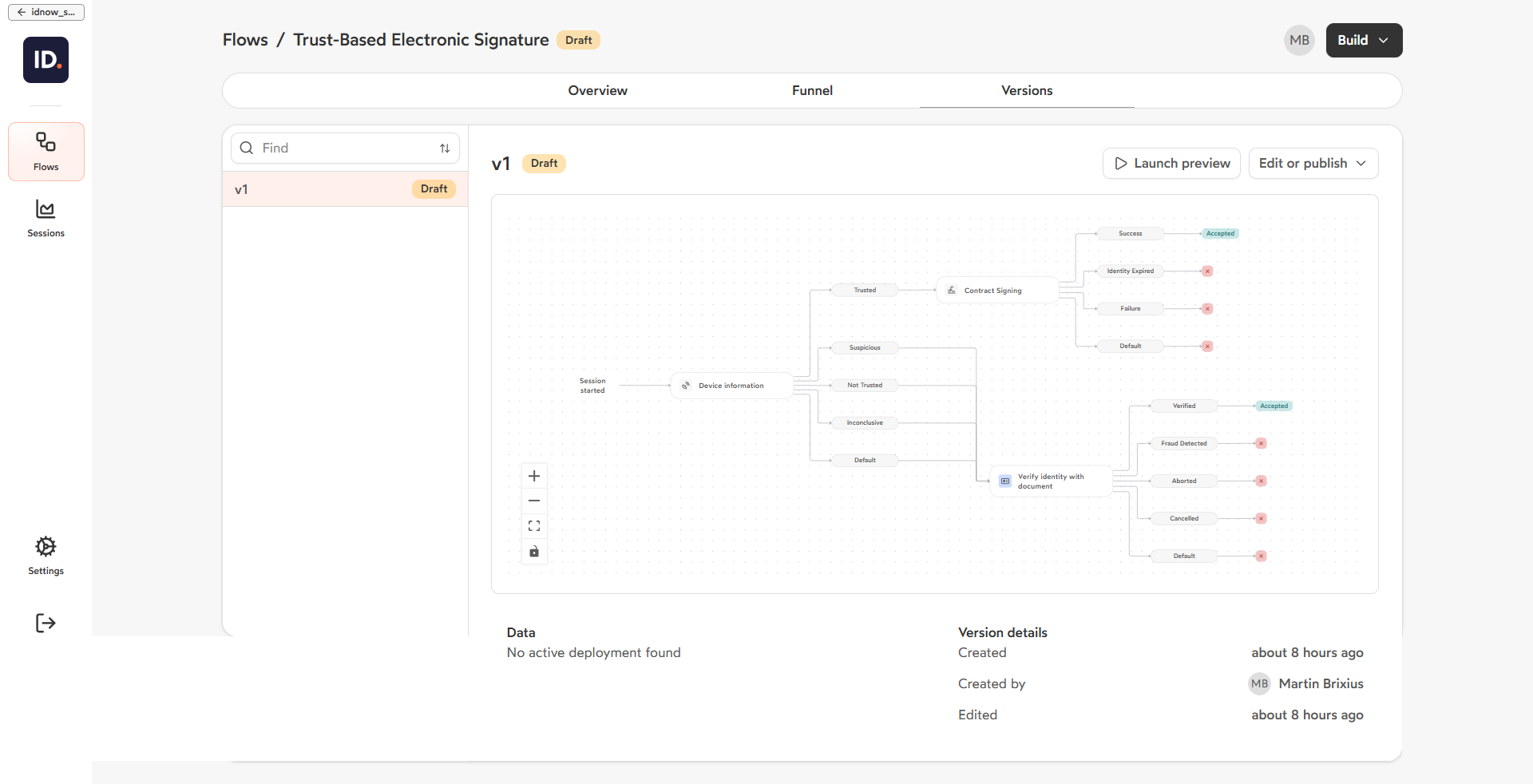The width and height of the screenshot is (1533, 784).
Task: Open the Sessions sidebar section
Action: point(46,219)
